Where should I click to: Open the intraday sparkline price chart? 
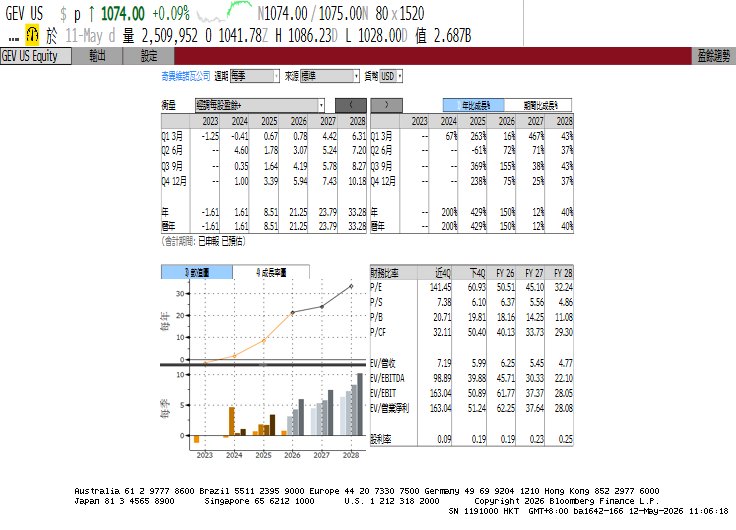224,13
